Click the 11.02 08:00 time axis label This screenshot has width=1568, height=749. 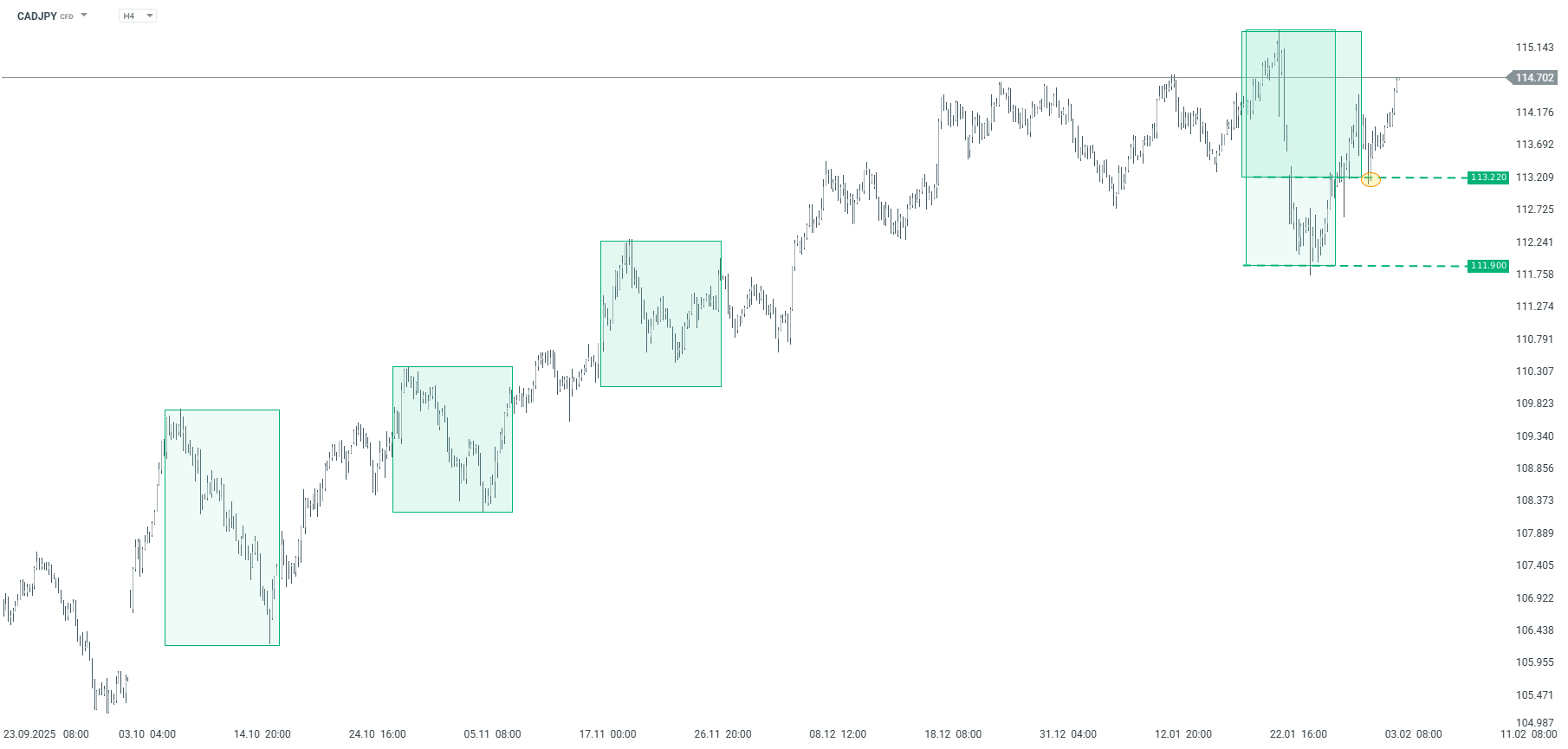[x=1528, y=734]
